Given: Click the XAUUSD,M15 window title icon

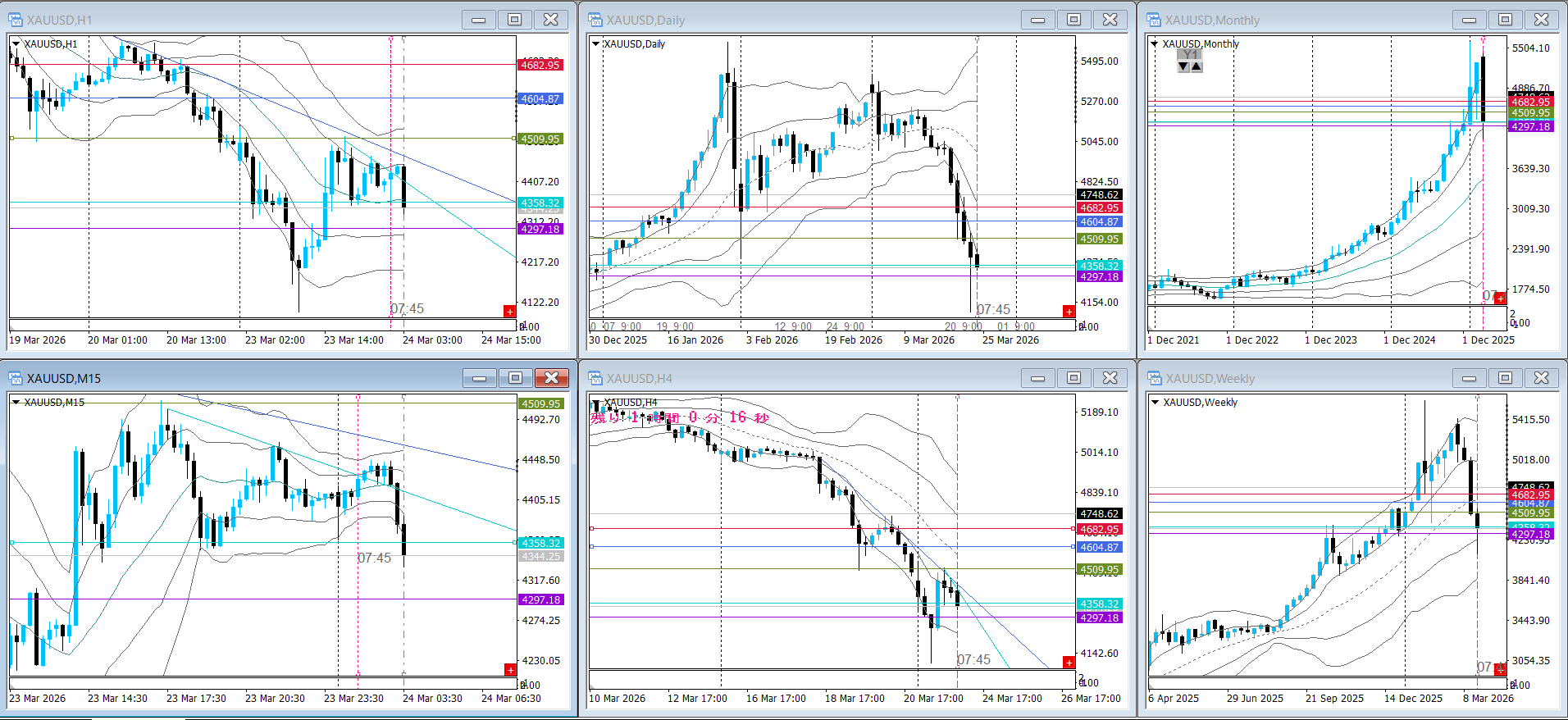Looking at the screenshot, I should (x=16, y=378).
